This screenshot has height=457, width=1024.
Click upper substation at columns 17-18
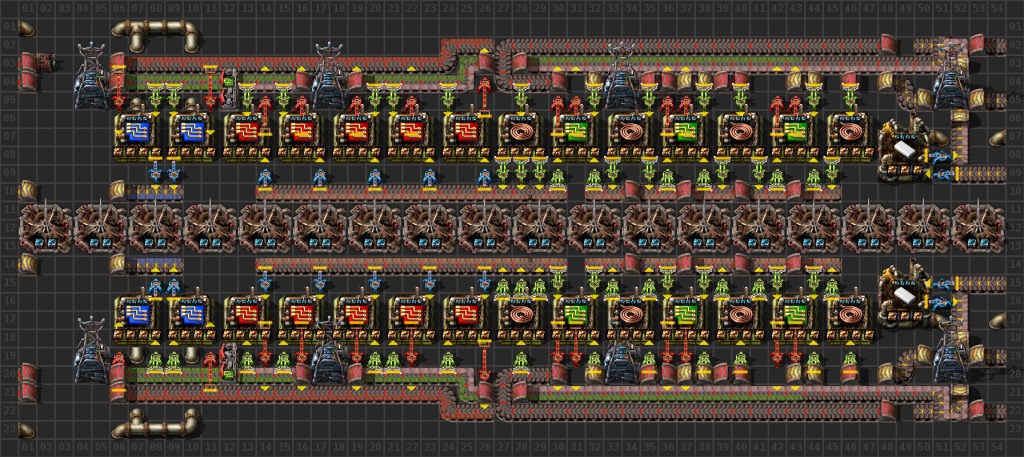(x=328, y=75)
